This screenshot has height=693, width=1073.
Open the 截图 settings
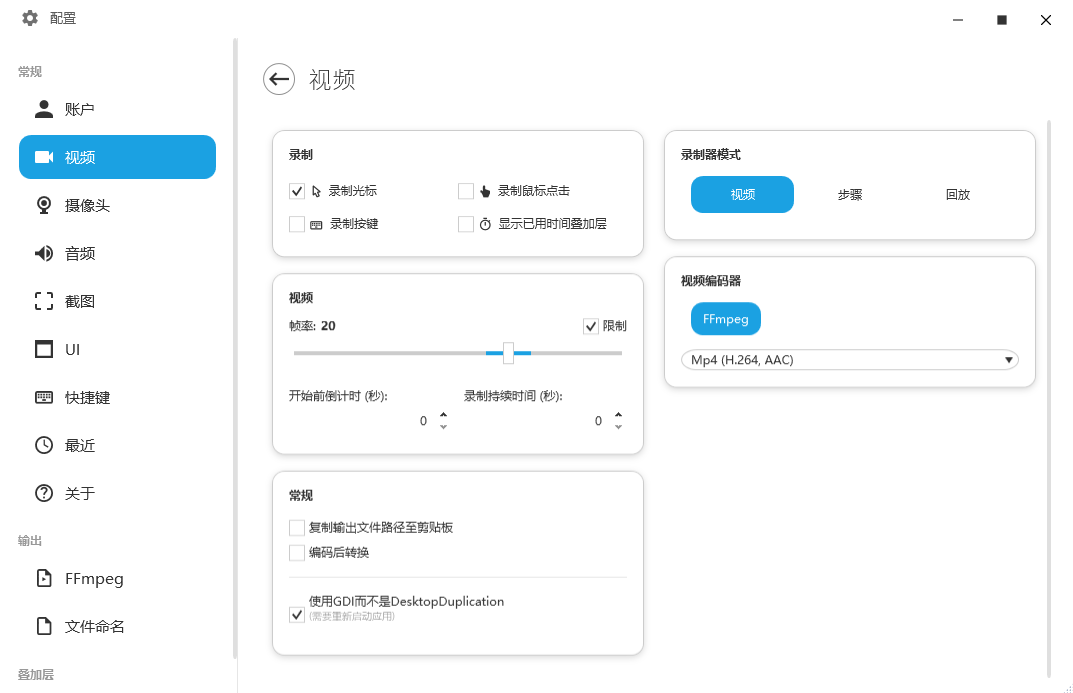click(x=80, y=301)
